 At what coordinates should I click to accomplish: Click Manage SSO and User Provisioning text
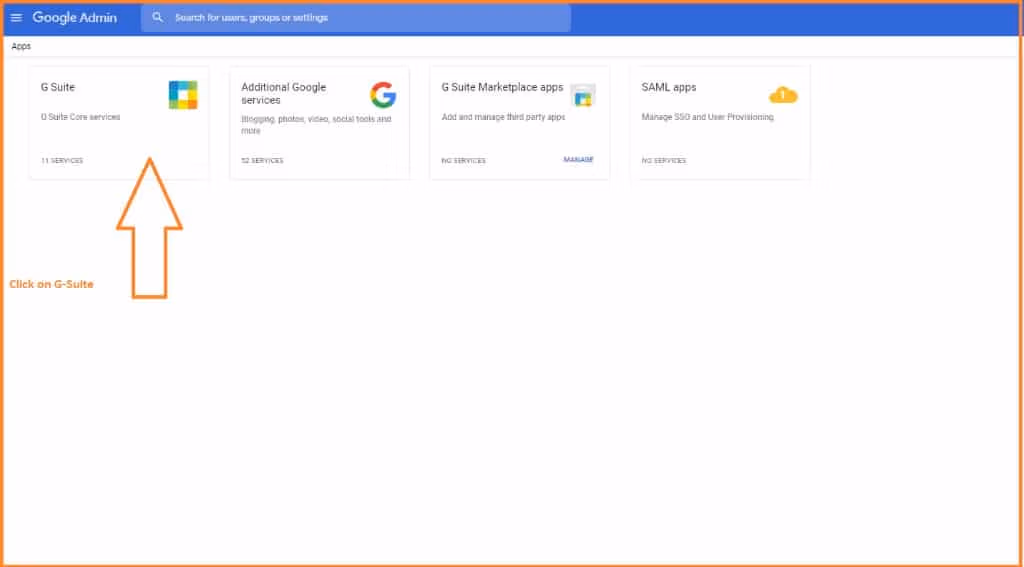click(x=707, y=117)
